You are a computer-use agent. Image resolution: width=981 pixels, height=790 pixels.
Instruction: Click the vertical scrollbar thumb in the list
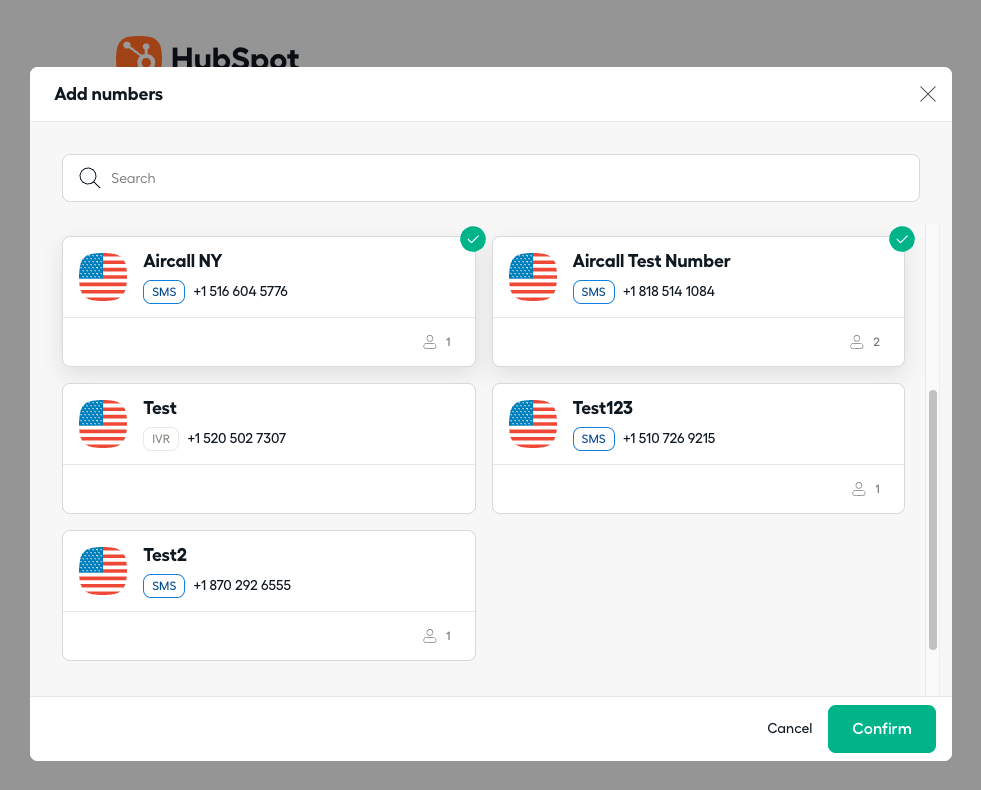pos(933,520)
